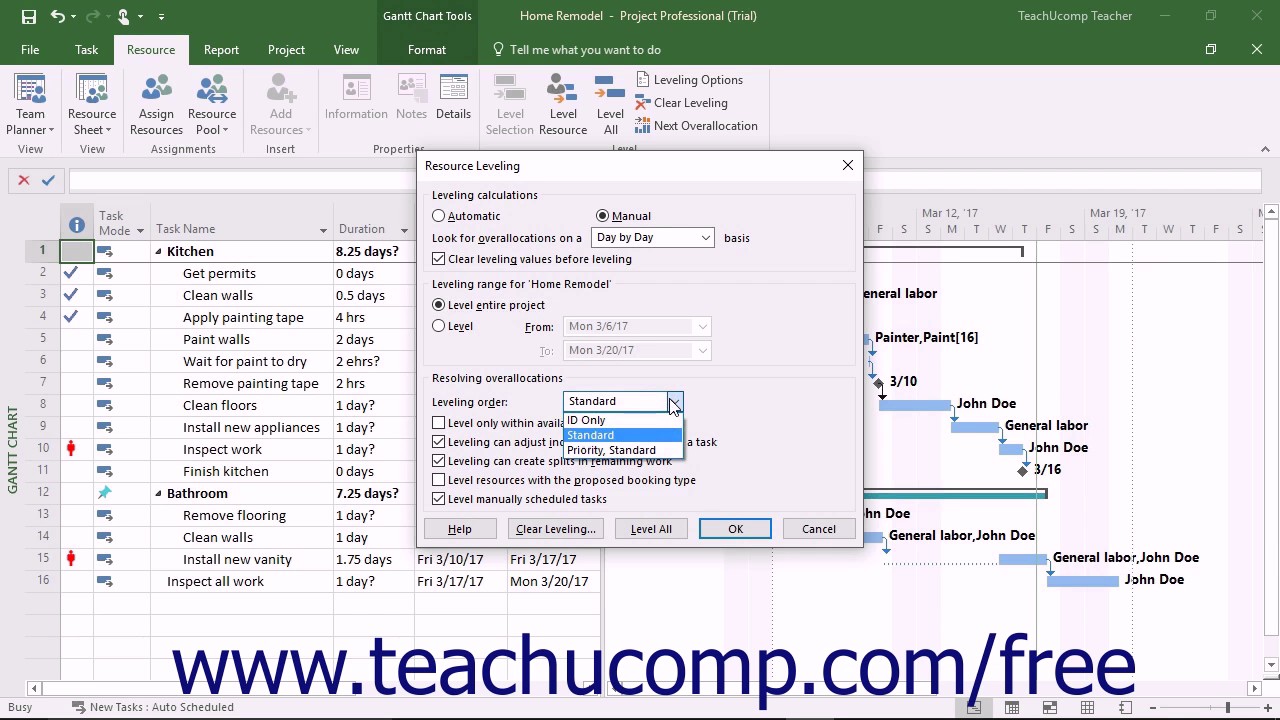Switch to the Task ribbon tab
Image resolution: width=1280 pixels, height=720 pixels.
pyautogui.click(x=86, y=50)
